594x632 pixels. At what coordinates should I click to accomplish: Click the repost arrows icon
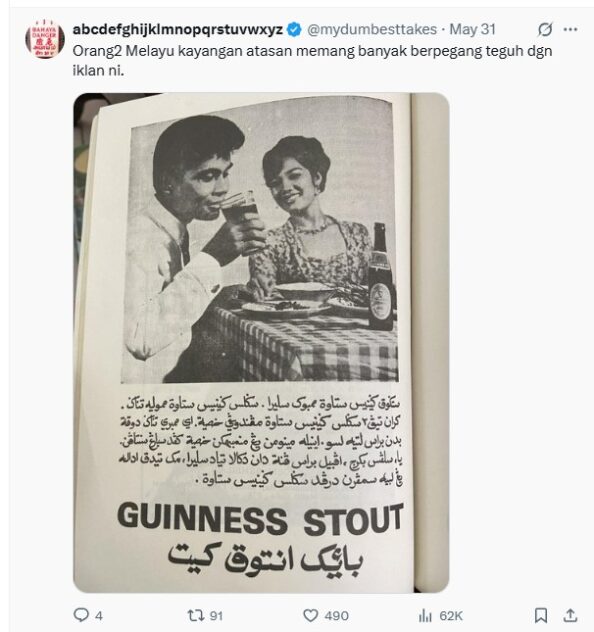[195, 615]
